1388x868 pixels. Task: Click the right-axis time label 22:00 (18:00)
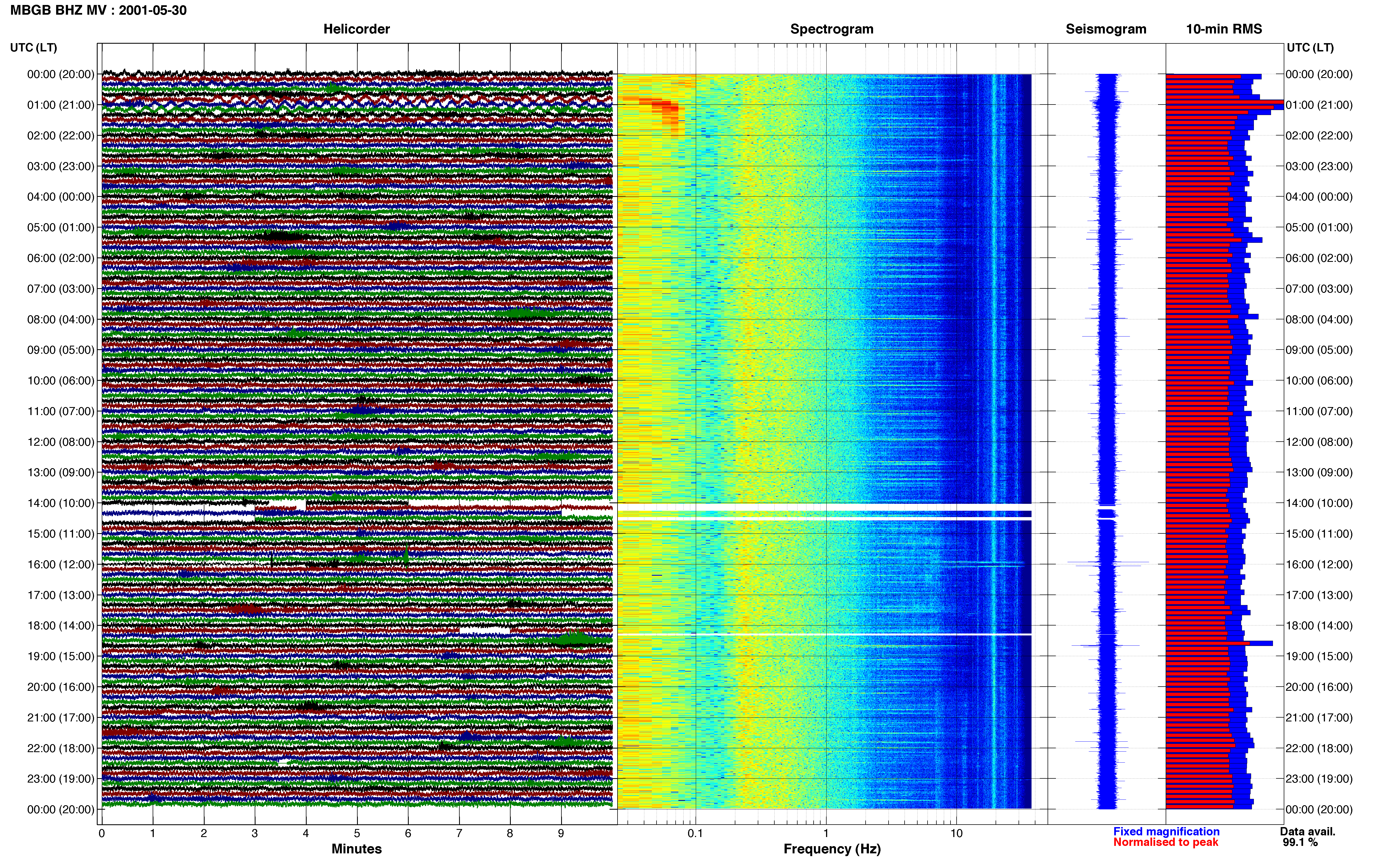pyautogui.click(x=1319, y=748)
